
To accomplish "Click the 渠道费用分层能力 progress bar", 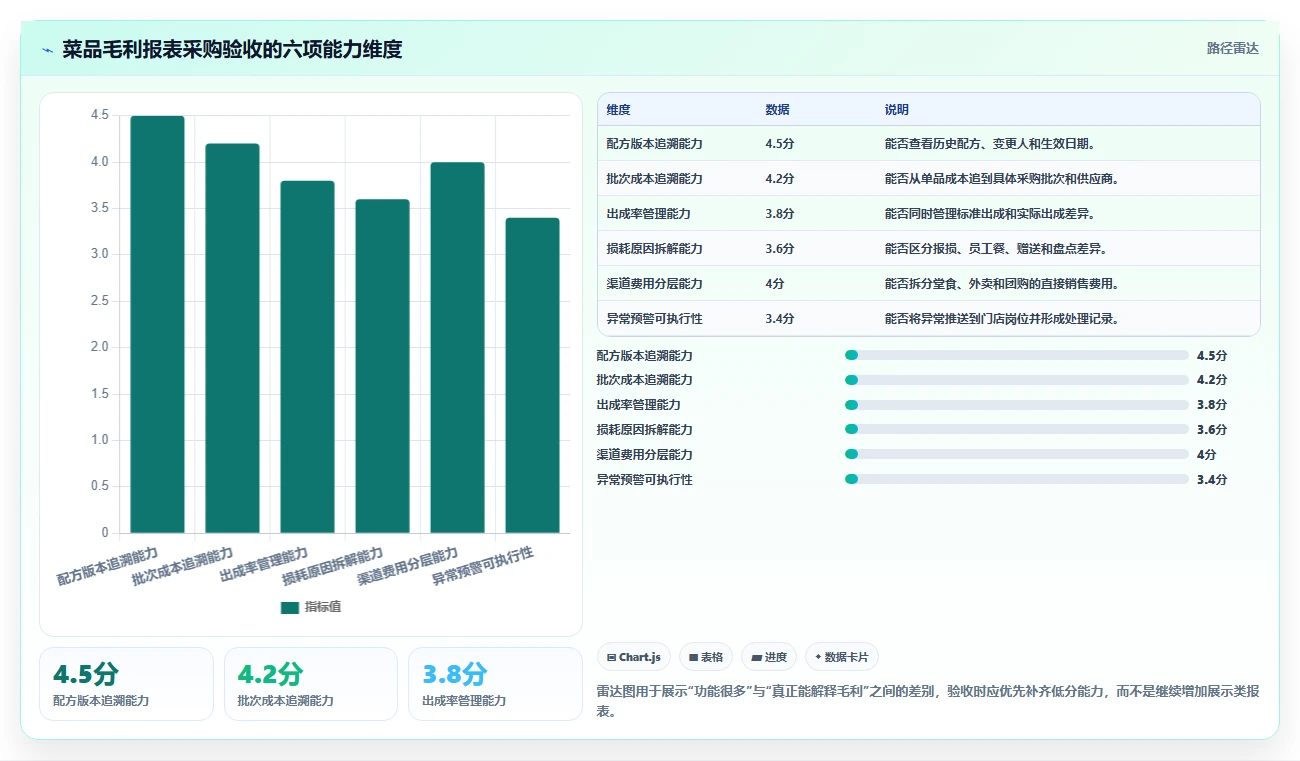I will point(1016,454).
